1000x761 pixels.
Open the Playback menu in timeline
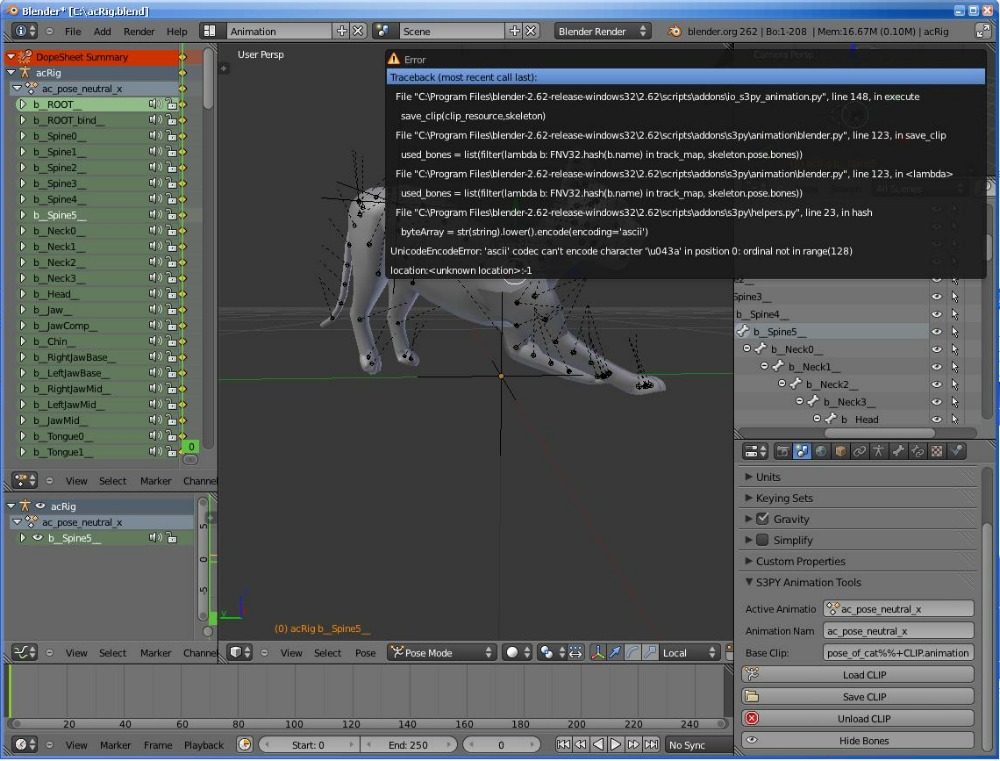pos(204,744)
